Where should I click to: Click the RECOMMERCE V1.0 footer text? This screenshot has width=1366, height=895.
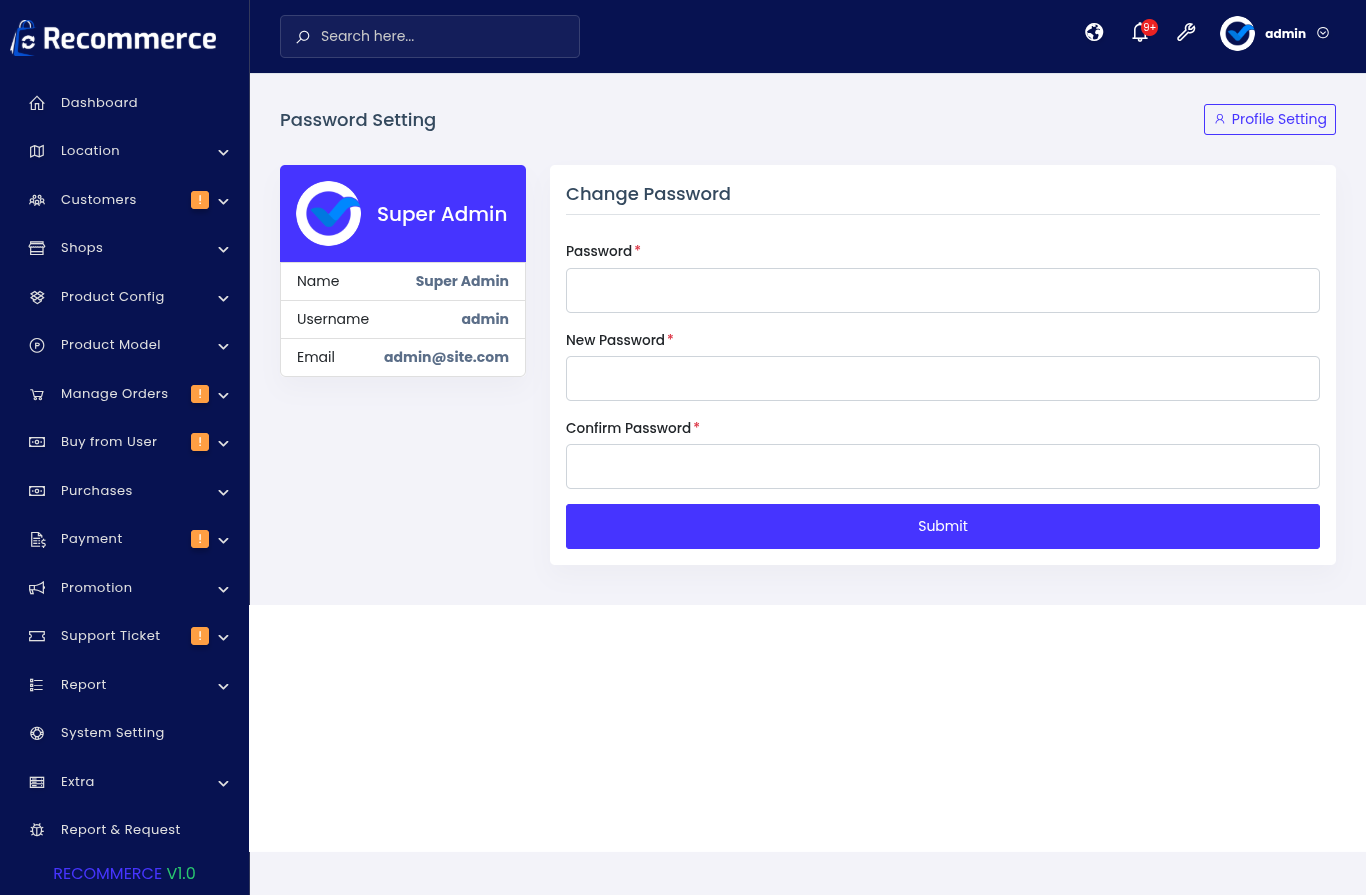coord(124,873)
